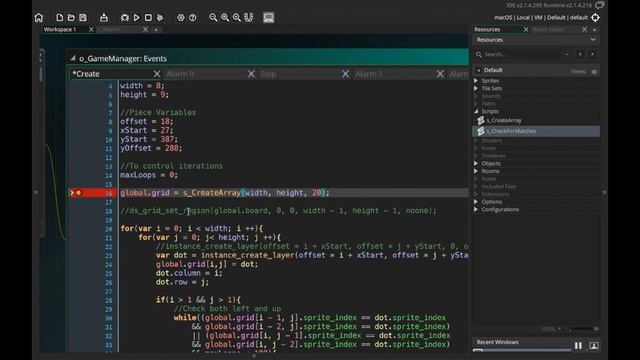Stop the game with the square icon
The width and height of the screenshot is (640, 360).
148,18
